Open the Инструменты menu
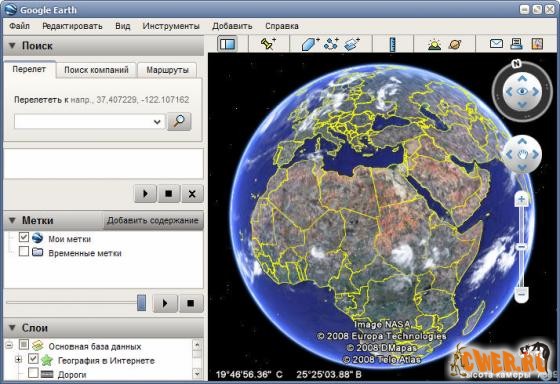560x384 pixels. 171,26
